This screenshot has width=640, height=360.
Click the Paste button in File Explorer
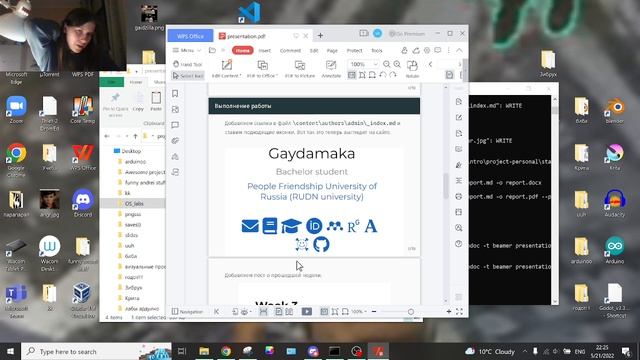(156, 102)
